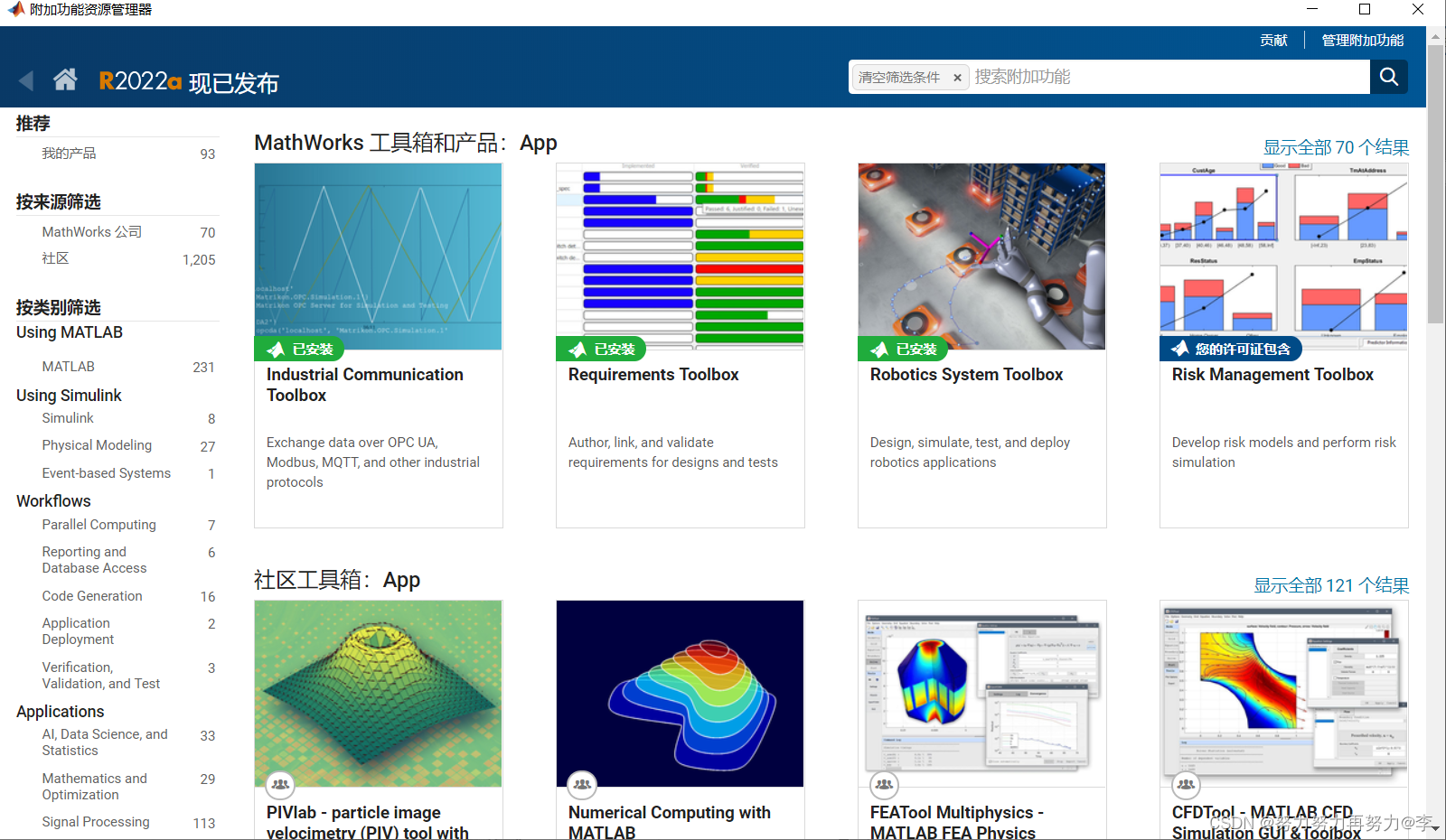Click 已安装 badge on Industrial Communication Toolbox

coord(299,349)
